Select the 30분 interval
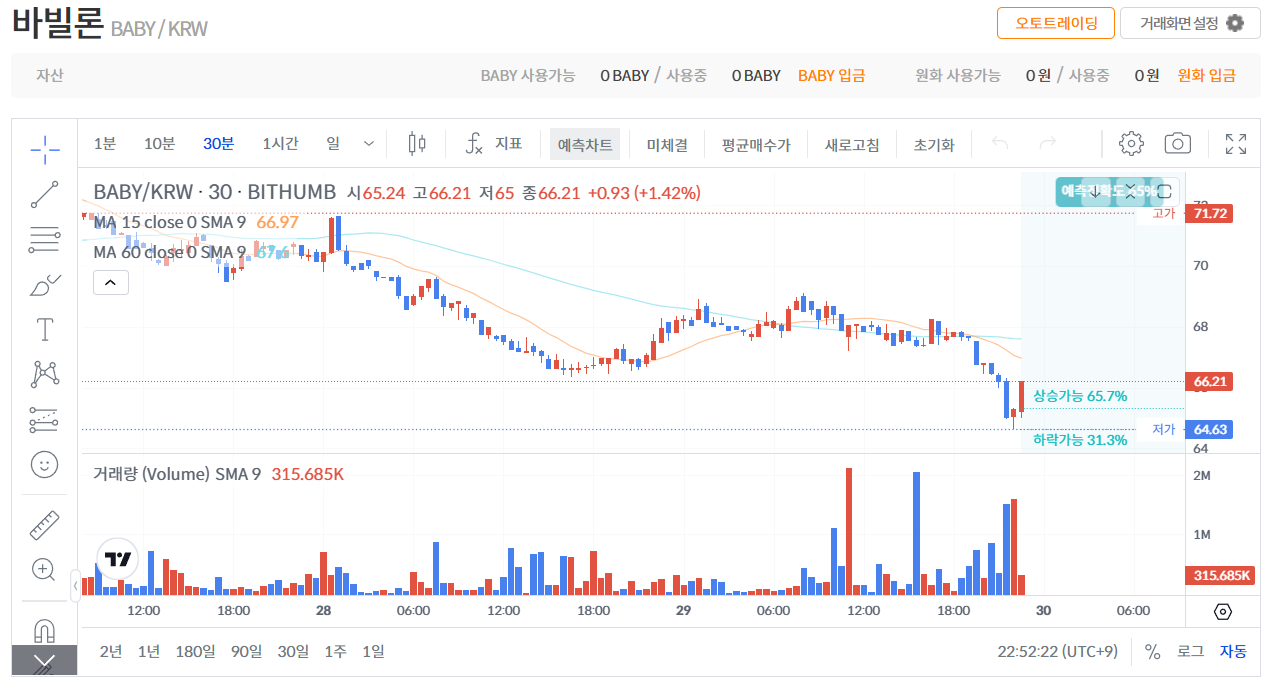 [x=218, y=144]
